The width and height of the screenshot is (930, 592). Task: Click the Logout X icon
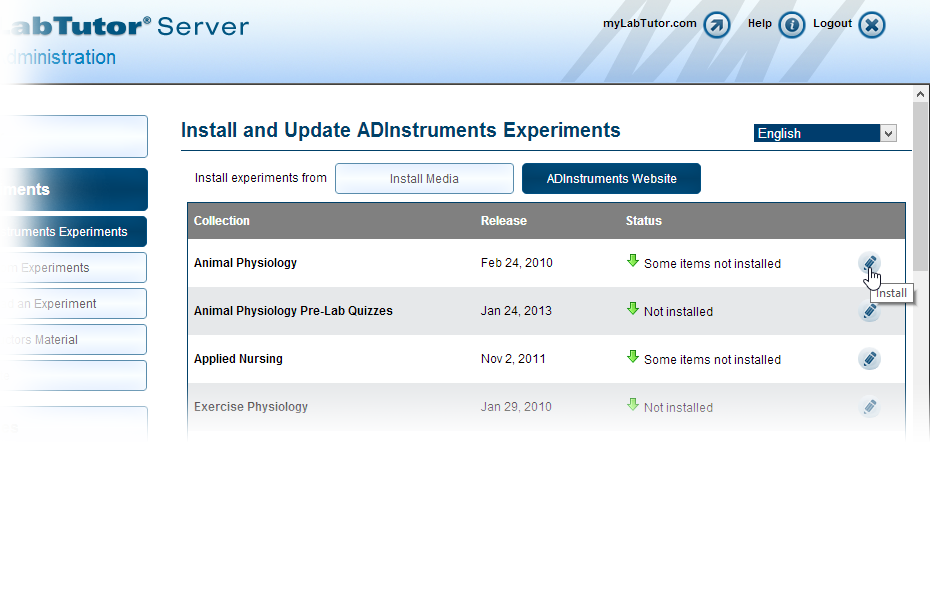[871, 24]
